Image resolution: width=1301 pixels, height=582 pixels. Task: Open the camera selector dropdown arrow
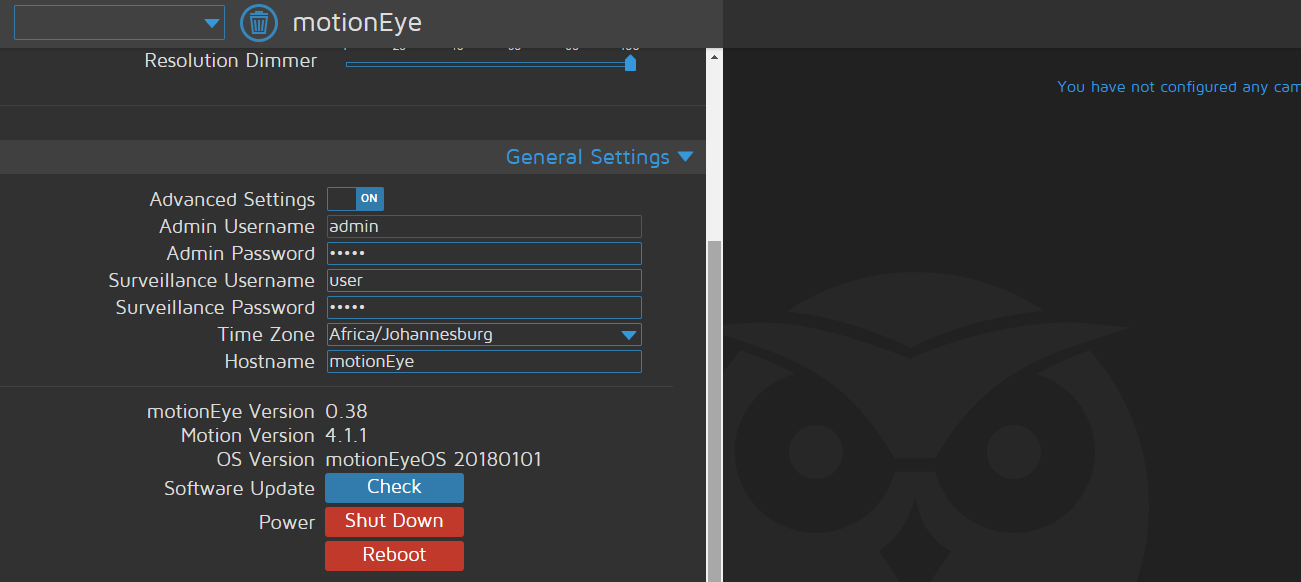[211, 22]
